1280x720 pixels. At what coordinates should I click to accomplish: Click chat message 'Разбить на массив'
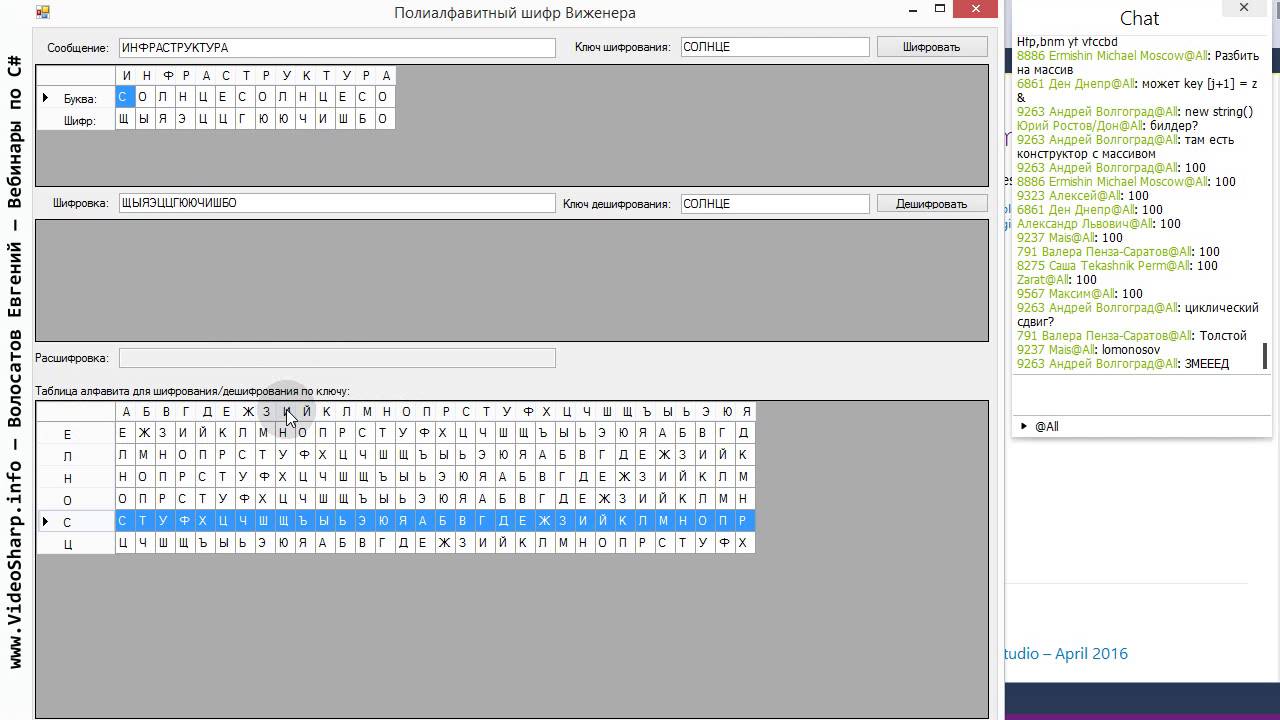(x=1138, y=63)
